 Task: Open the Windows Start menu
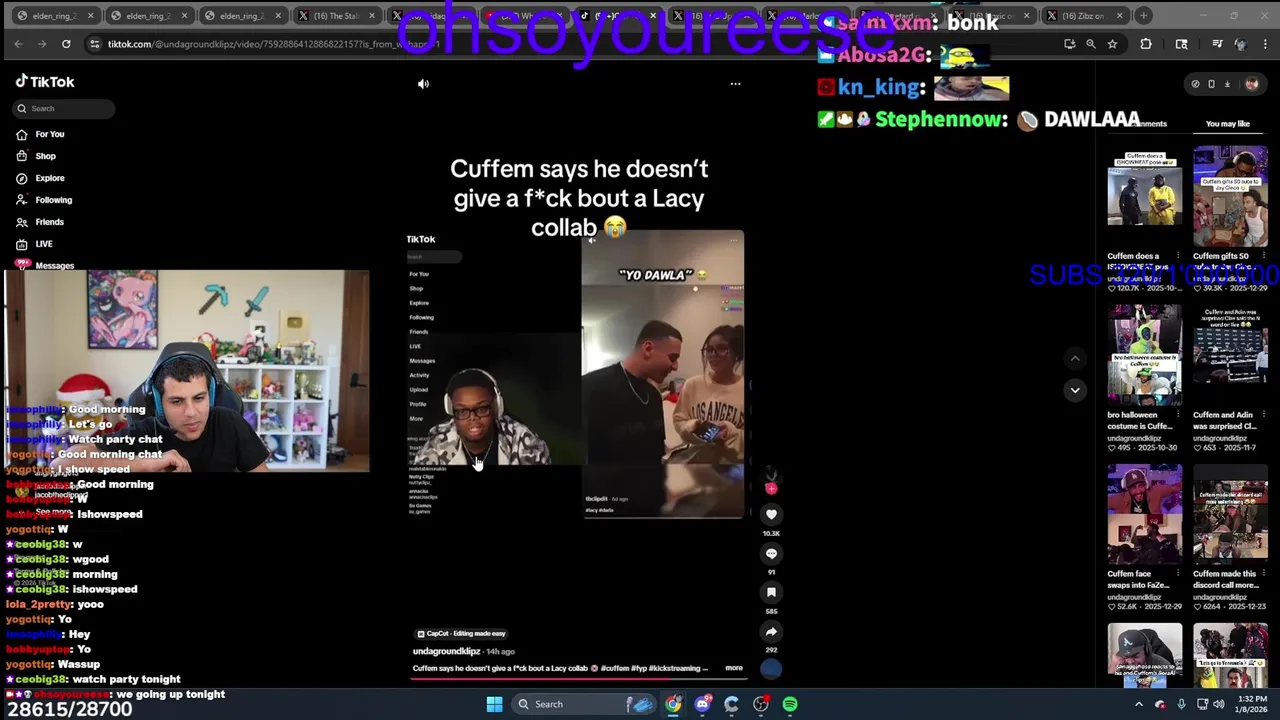click(494, 704)
